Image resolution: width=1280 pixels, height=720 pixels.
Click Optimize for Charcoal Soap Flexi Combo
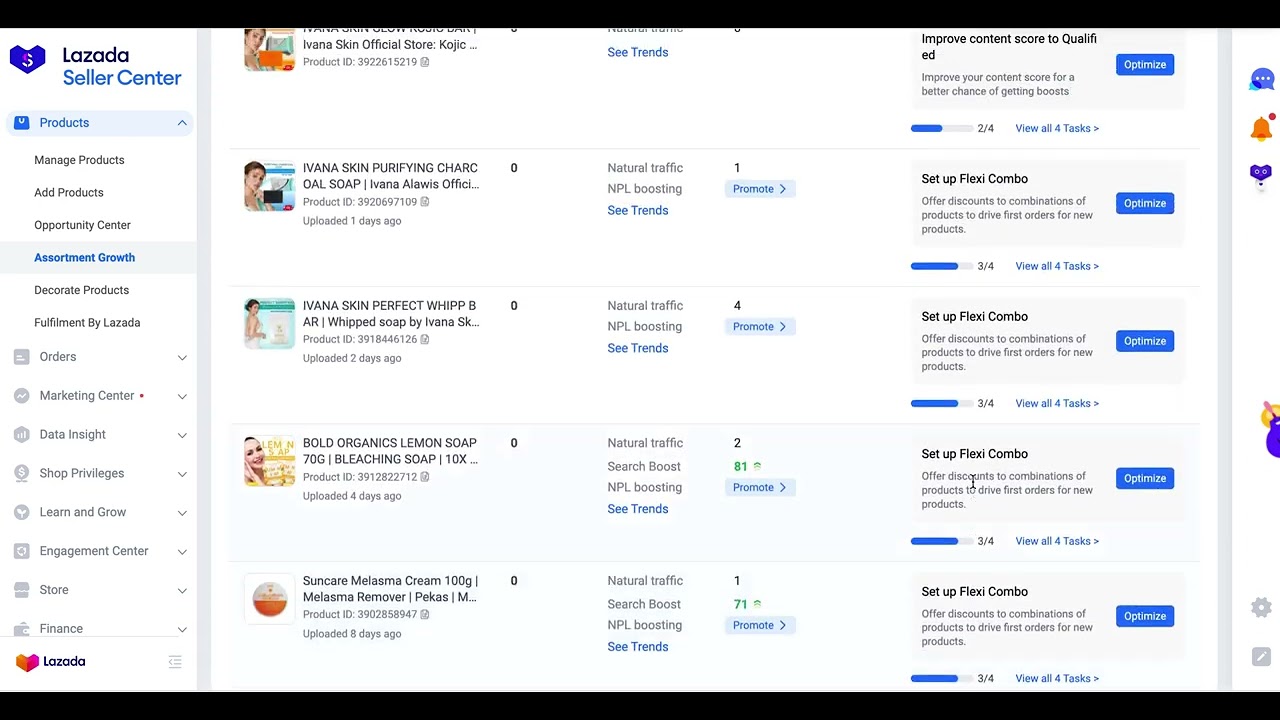1144,203
